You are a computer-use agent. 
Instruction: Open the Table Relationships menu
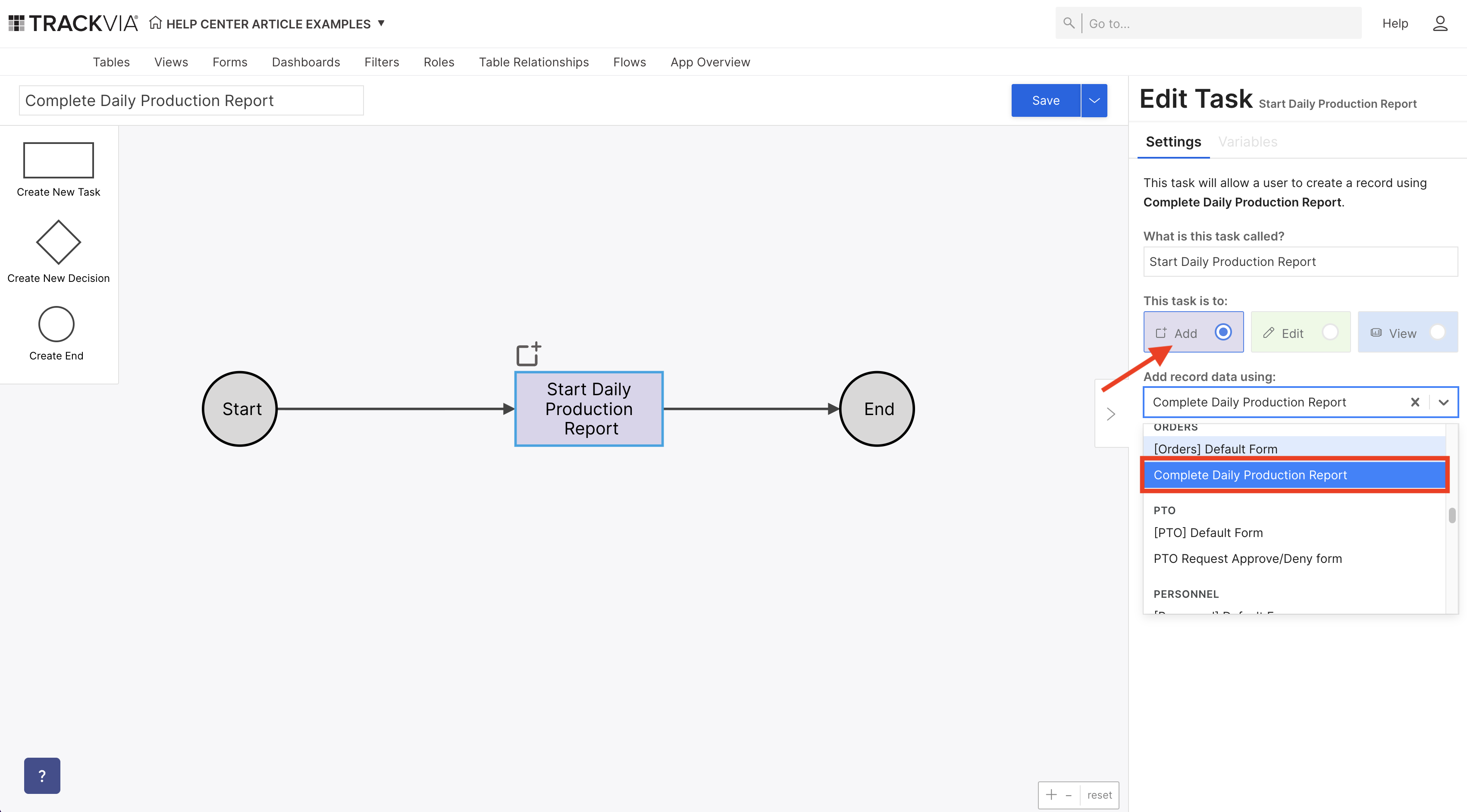click(533, 62)
